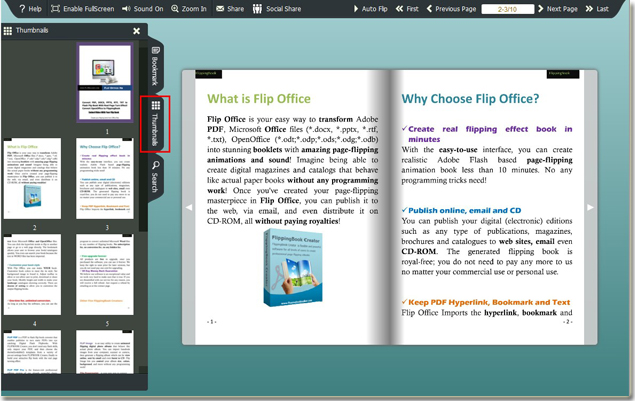This screenshot has width=635, height=401.
Task: Jump to Last page
Action: 597,9
